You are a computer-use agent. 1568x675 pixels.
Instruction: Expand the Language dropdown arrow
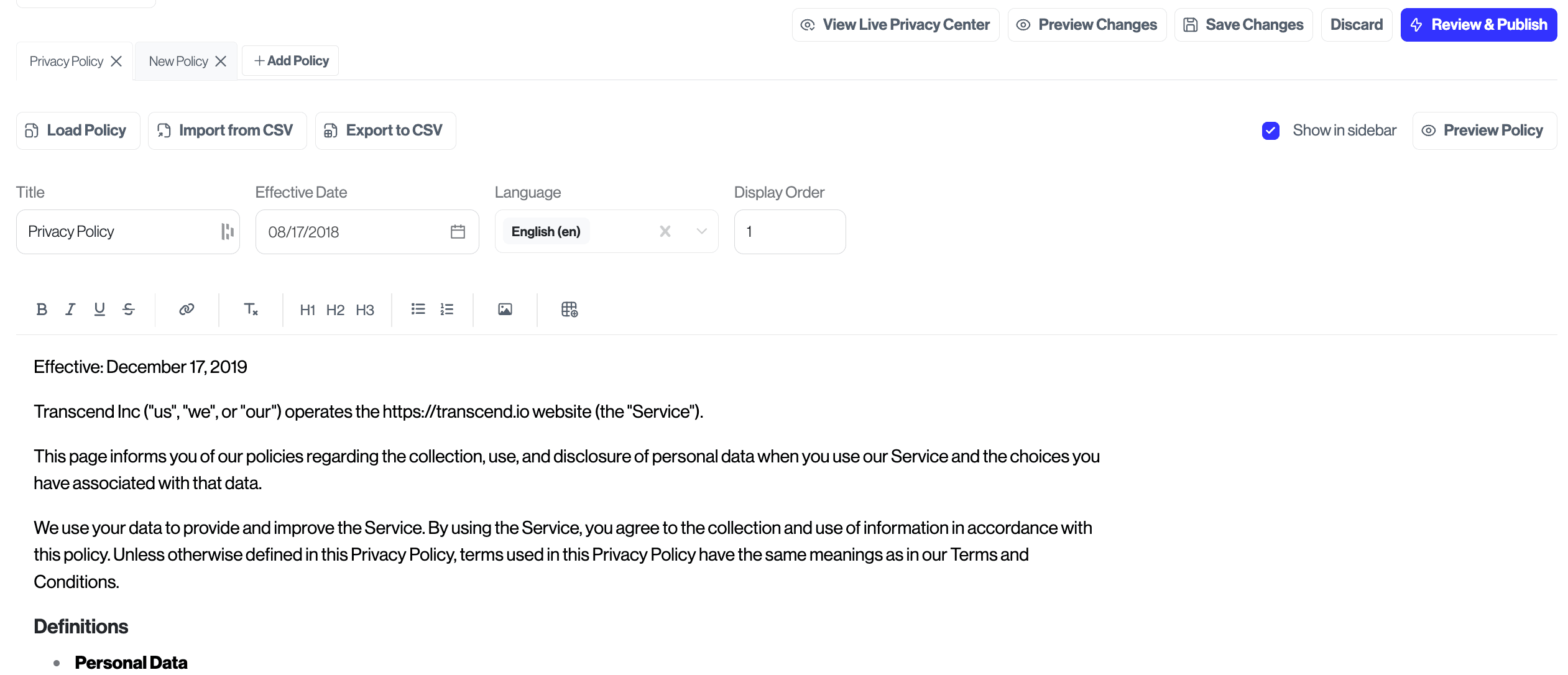click(702, 232)
